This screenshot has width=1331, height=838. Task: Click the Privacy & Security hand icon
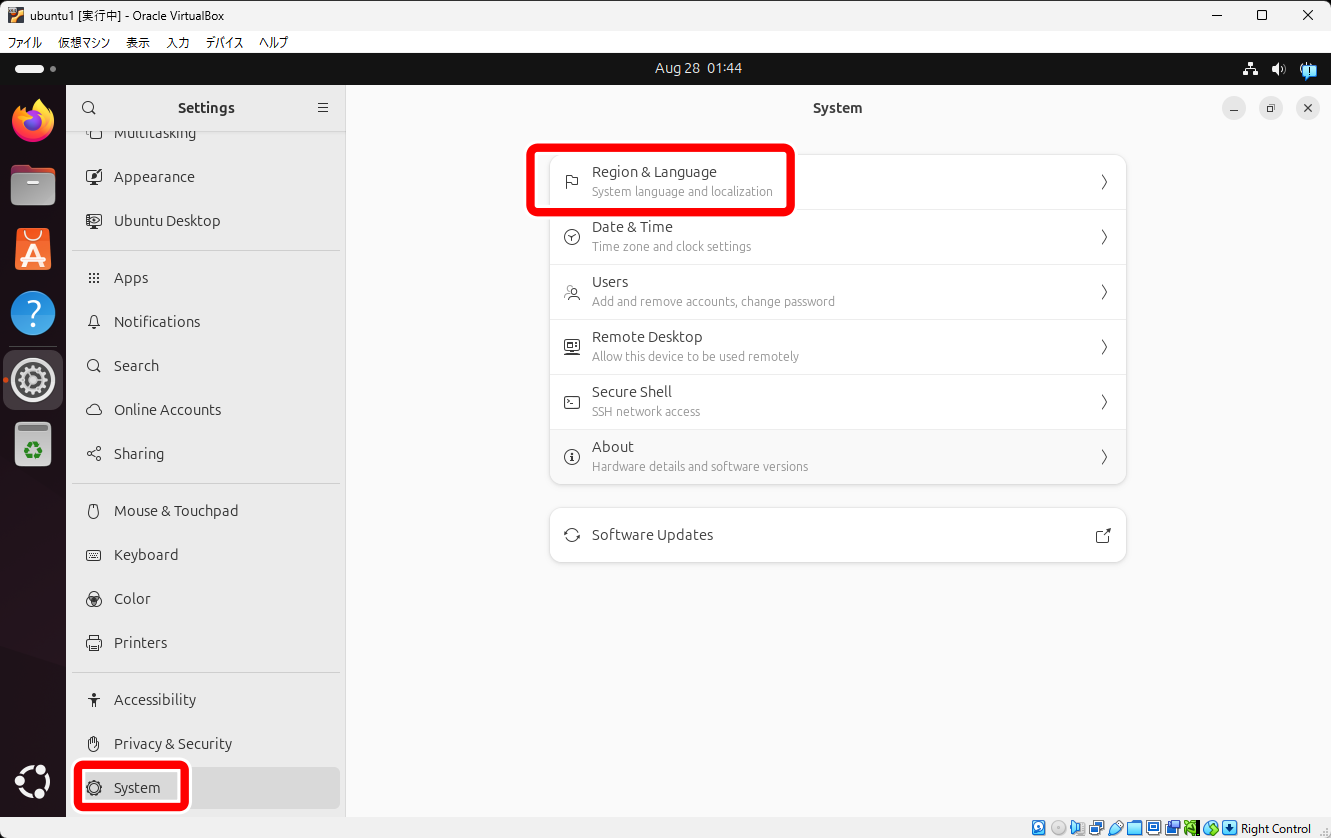[x=94, y=744]
